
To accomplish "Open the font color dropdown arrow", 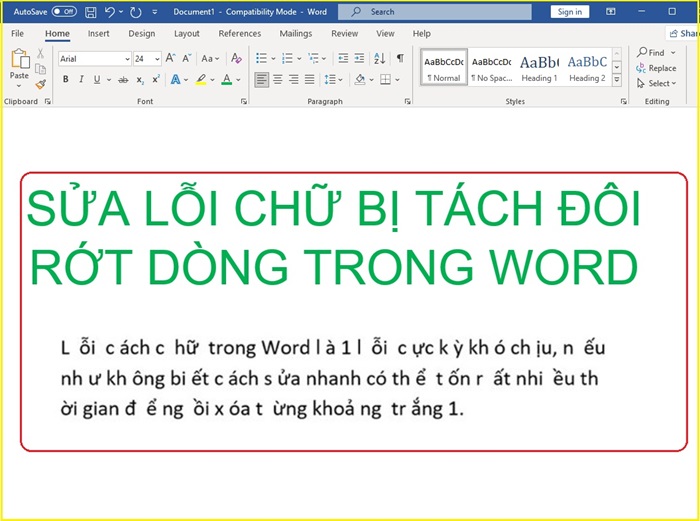I will click(x=238, y=80).
